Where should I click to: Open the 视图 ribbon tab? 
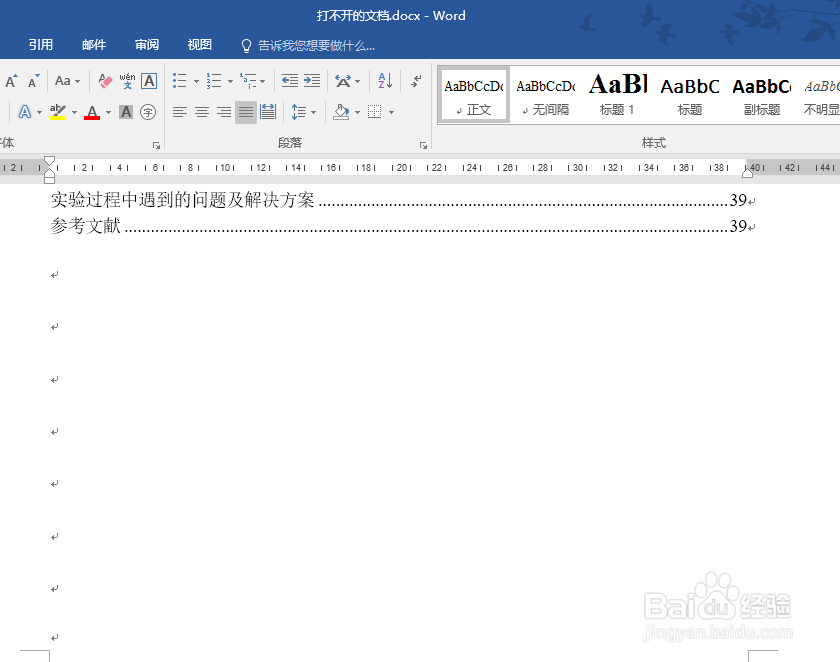pyautogui.click(x=199, y=44)
